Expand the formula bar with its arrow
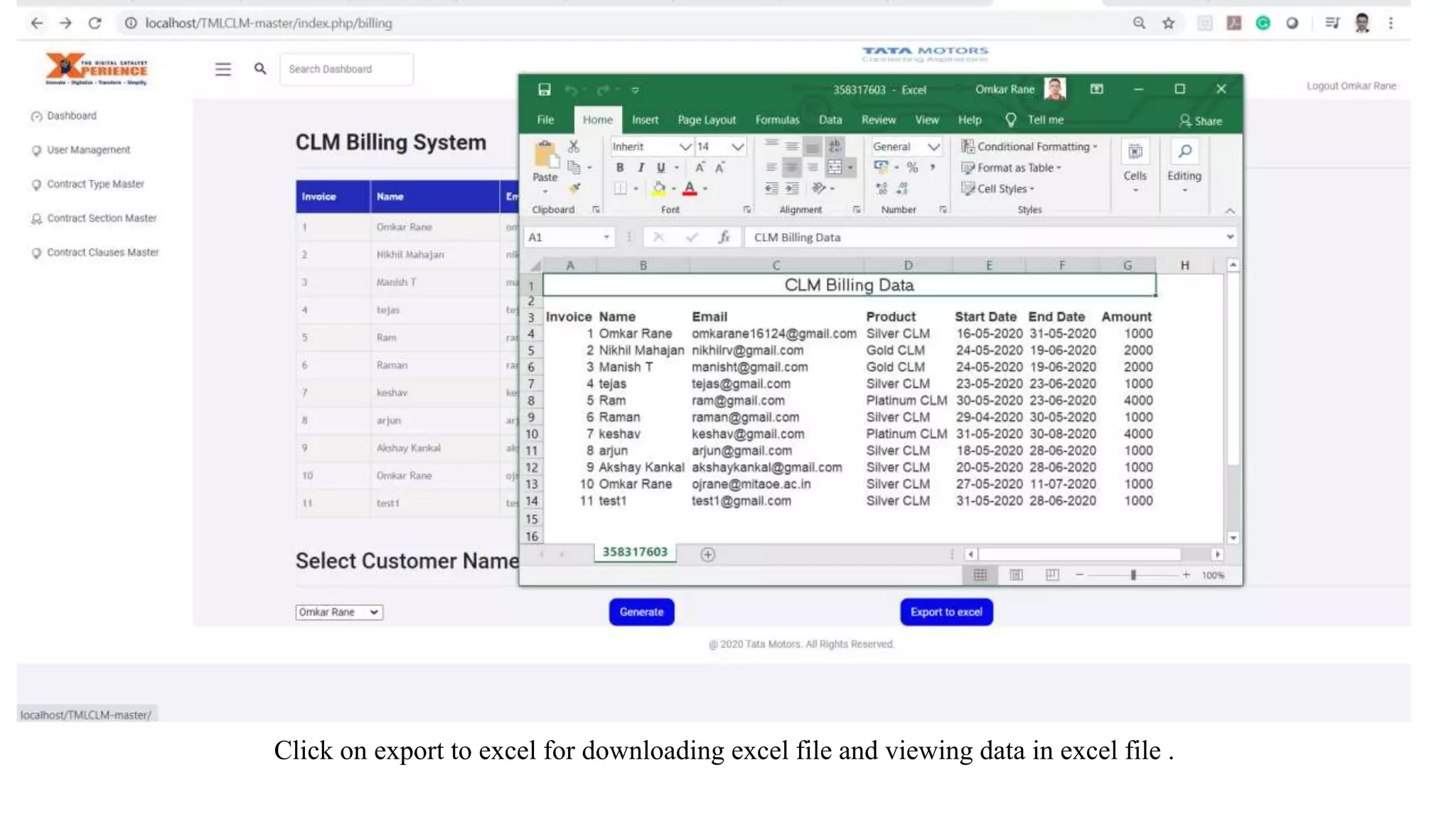This screenshot has height=819, width=1456. pyautogui.click(x=1230, y=237)
